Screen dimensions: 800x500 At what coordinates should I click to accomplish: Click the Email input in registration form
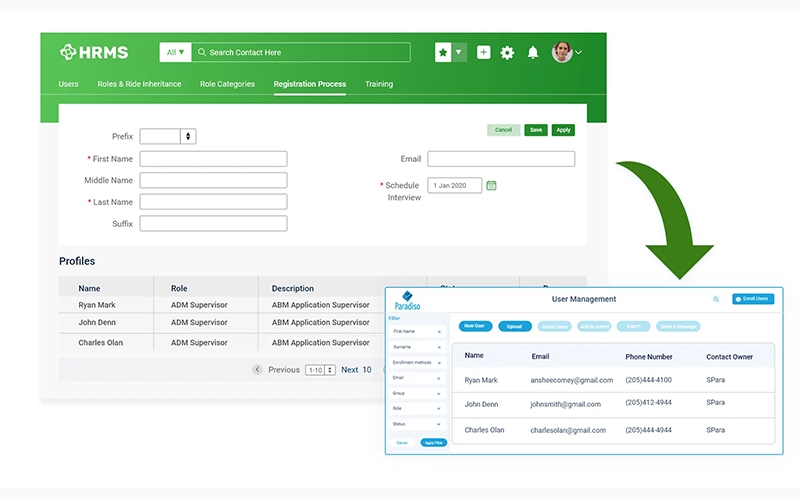coord(501,159)
